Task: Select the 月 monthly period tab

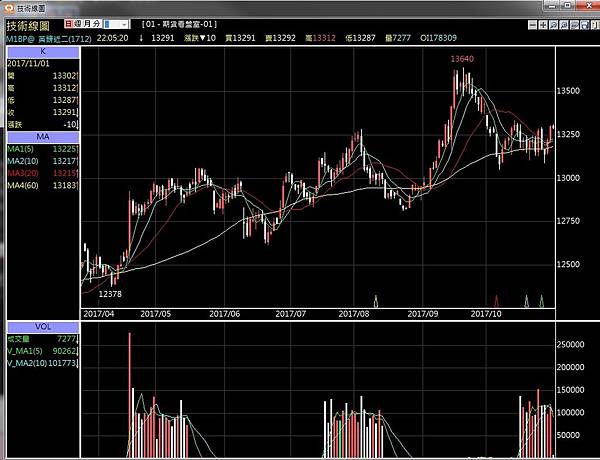Action: coord(87,24)
